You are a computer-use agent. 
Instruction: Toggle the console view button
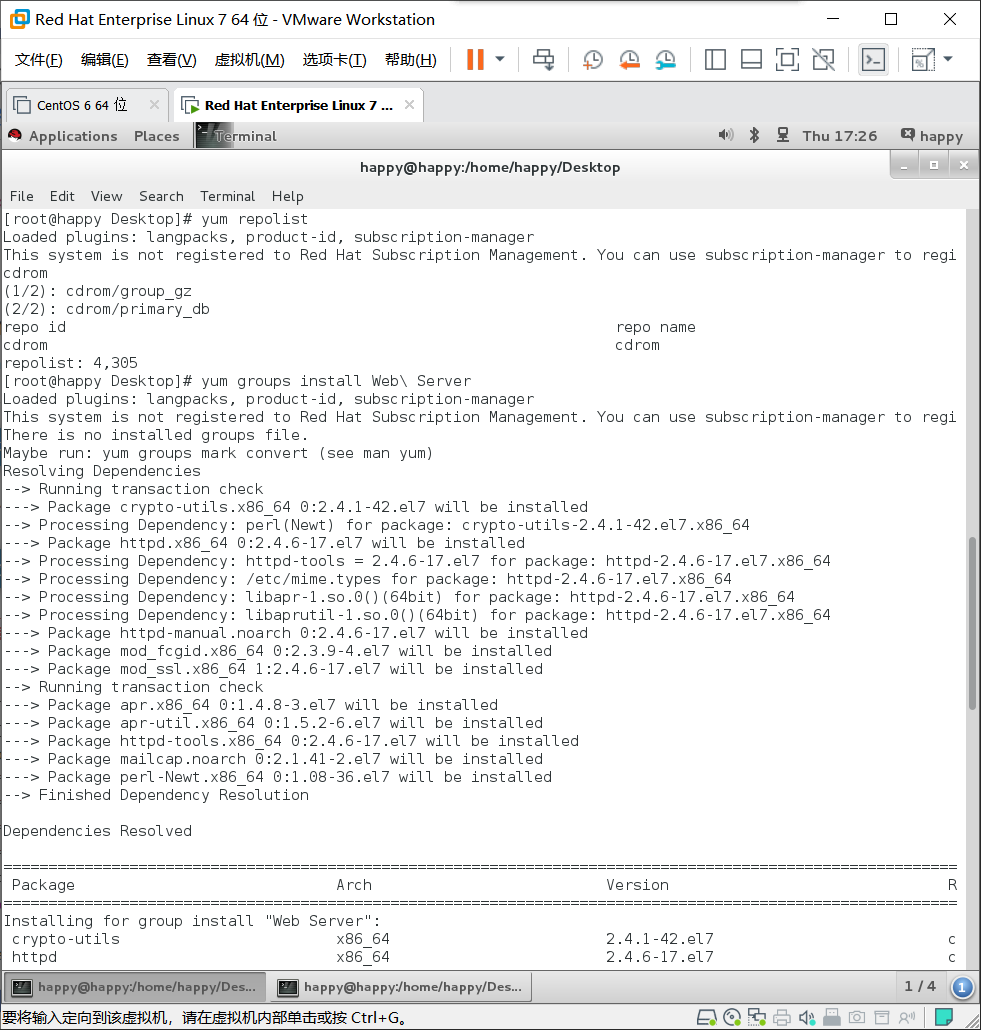click(x=873, y=60)
